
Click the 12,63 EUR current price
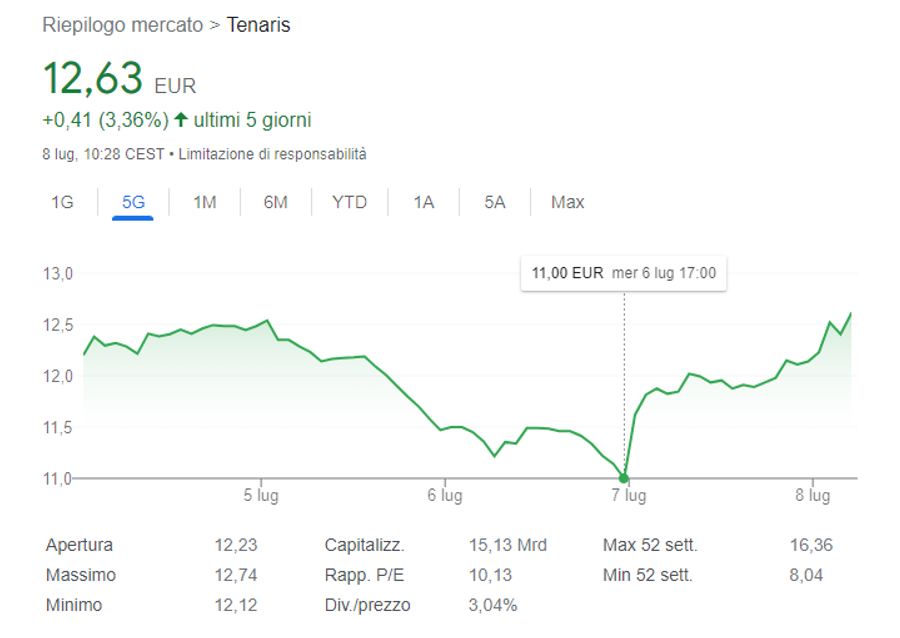pyautogui.click(x=120, y=79)
